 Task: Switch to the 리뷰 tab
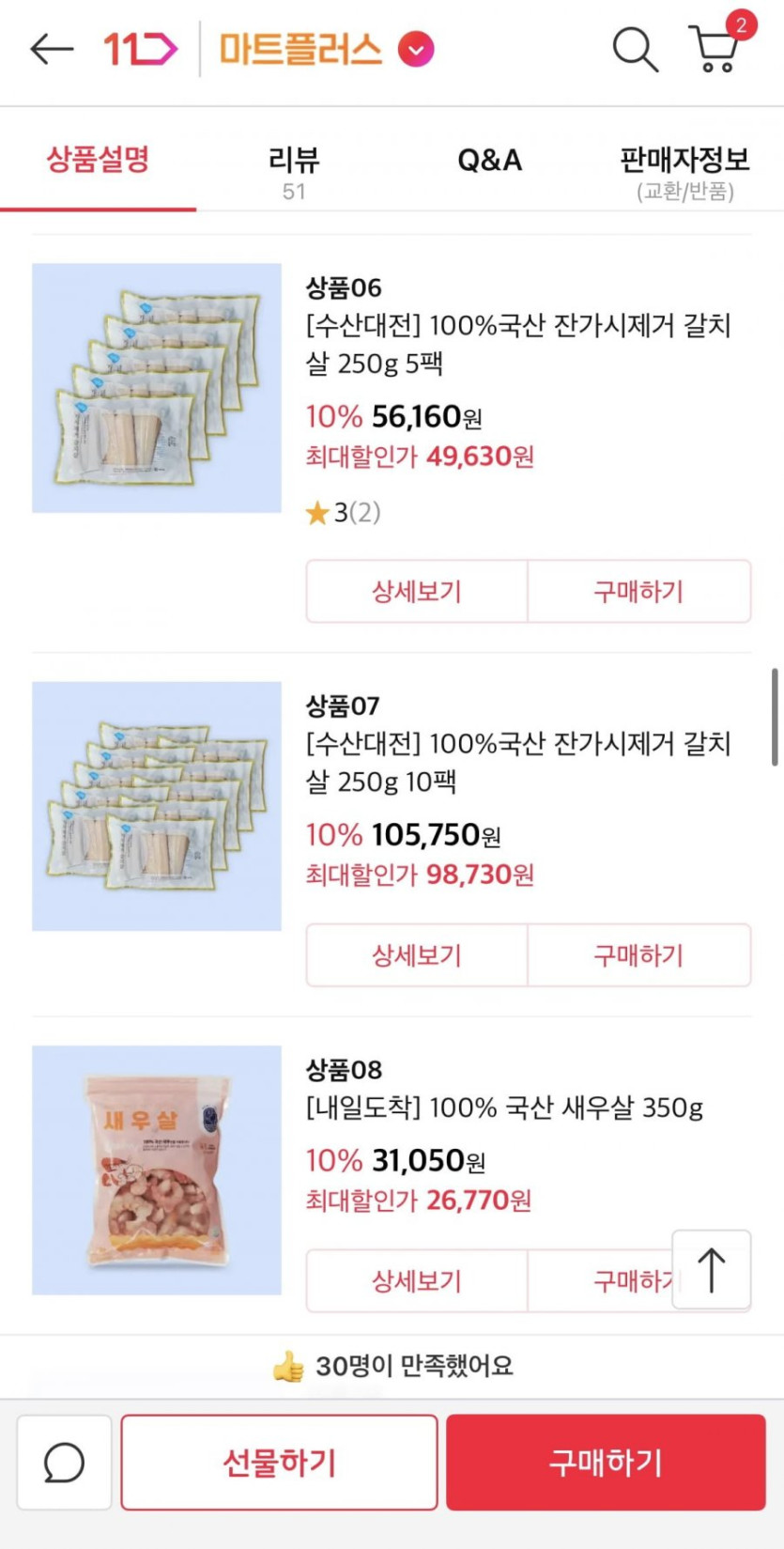pyautogui.click(x=294, y=170)
